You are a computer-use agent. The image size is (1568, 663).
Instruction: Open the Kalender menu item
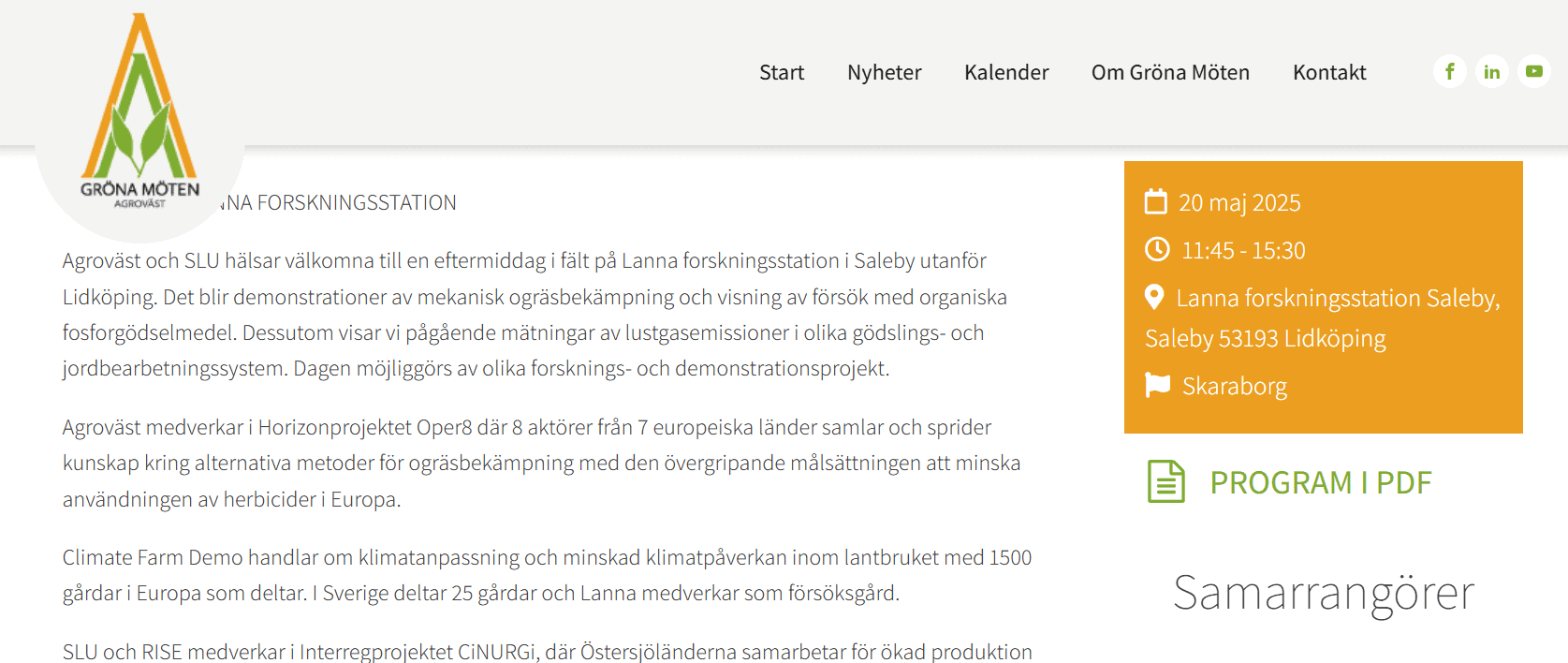1006,72
